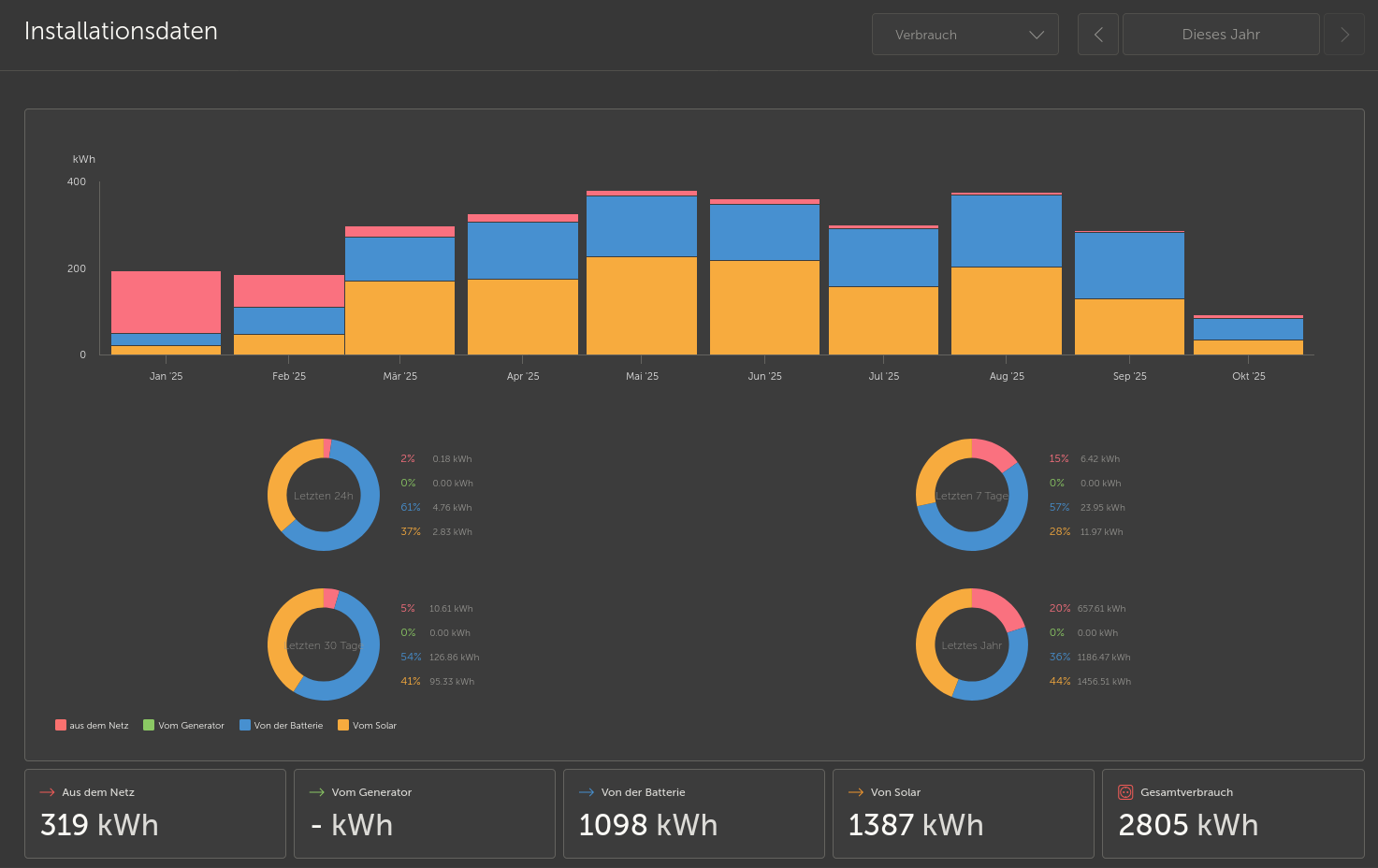Click the red arrow icon on Aus dem Netz card
1378x868 pixels.
[x=45, y=791]
